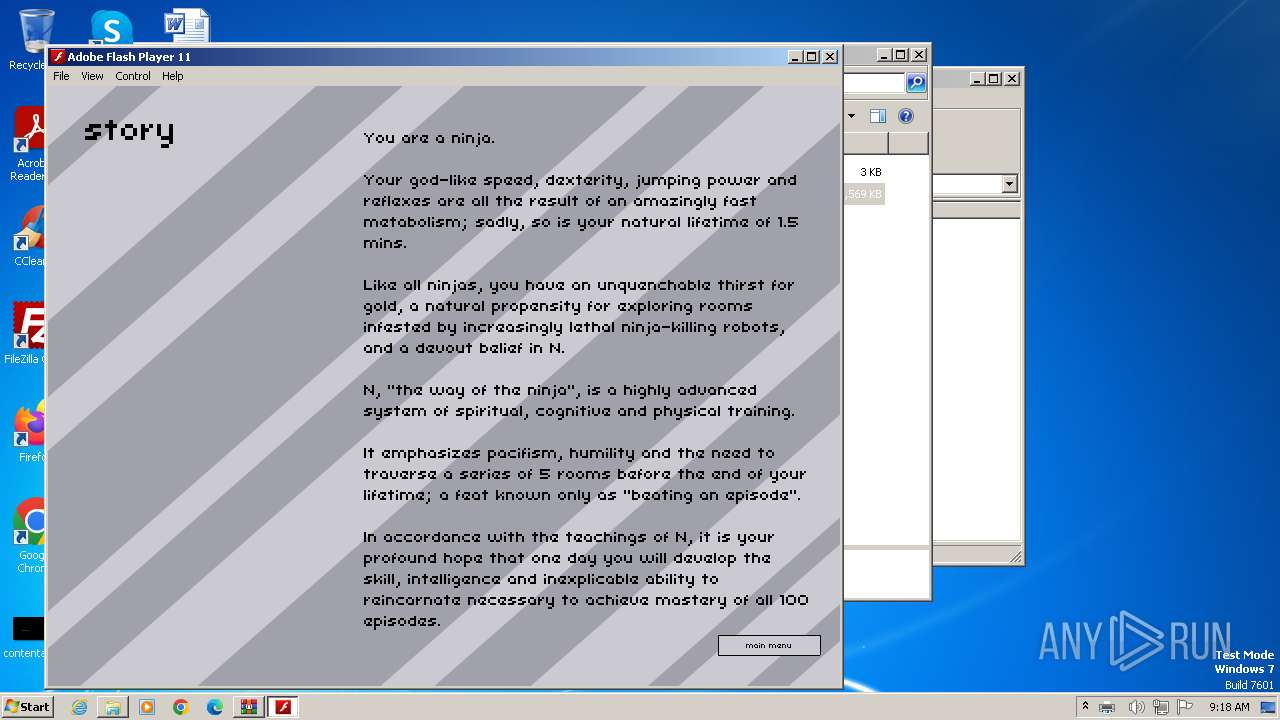Click the Flash Player title bar icon
The width and height of the screenshot is (1280, 720).
click(x=59, y=57)
